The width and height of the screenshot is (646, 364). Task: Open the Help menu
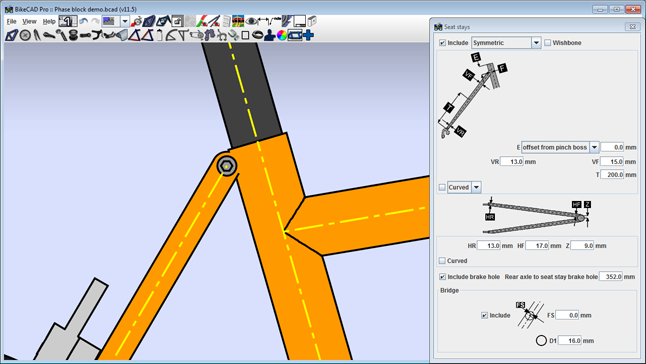pos(49,21)
